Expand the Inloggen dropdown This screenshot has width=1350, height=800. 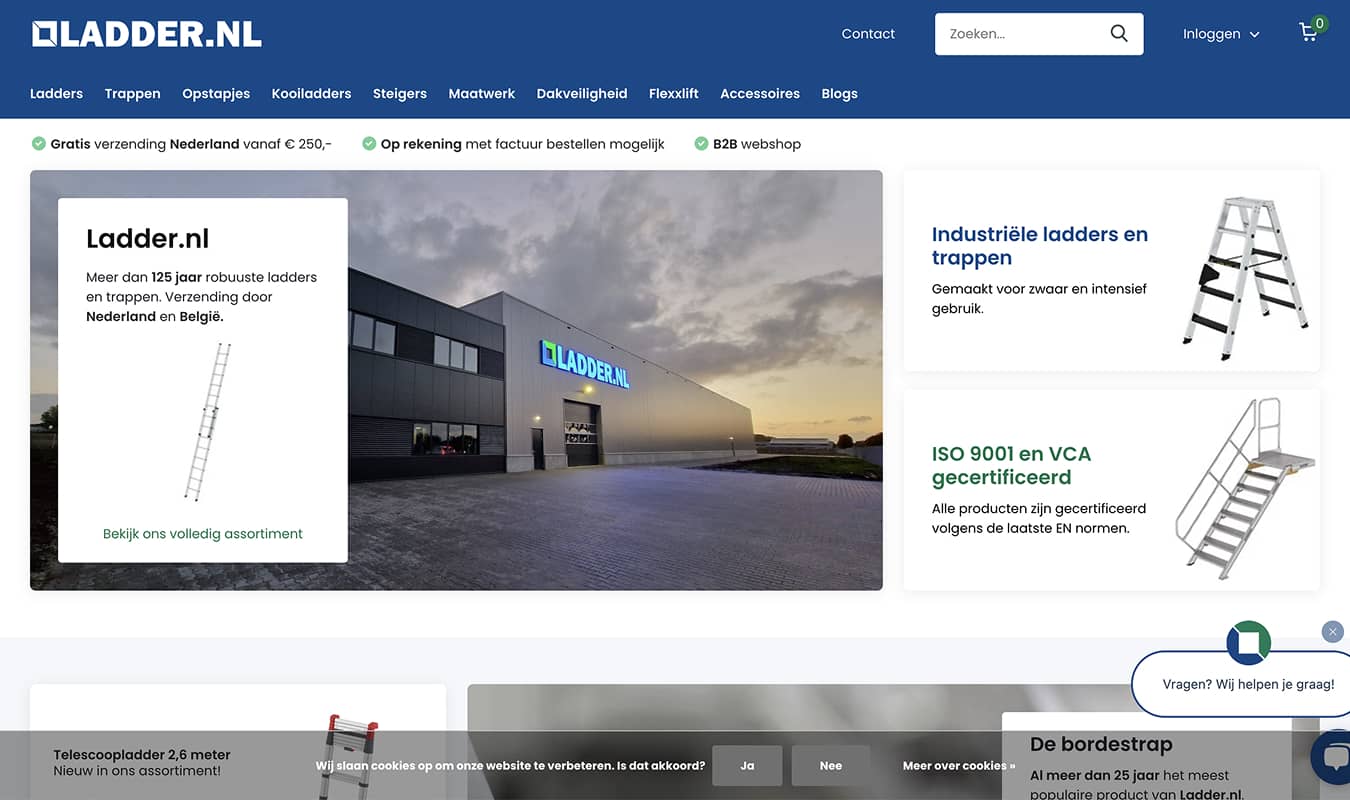[x=1221, y=34]
